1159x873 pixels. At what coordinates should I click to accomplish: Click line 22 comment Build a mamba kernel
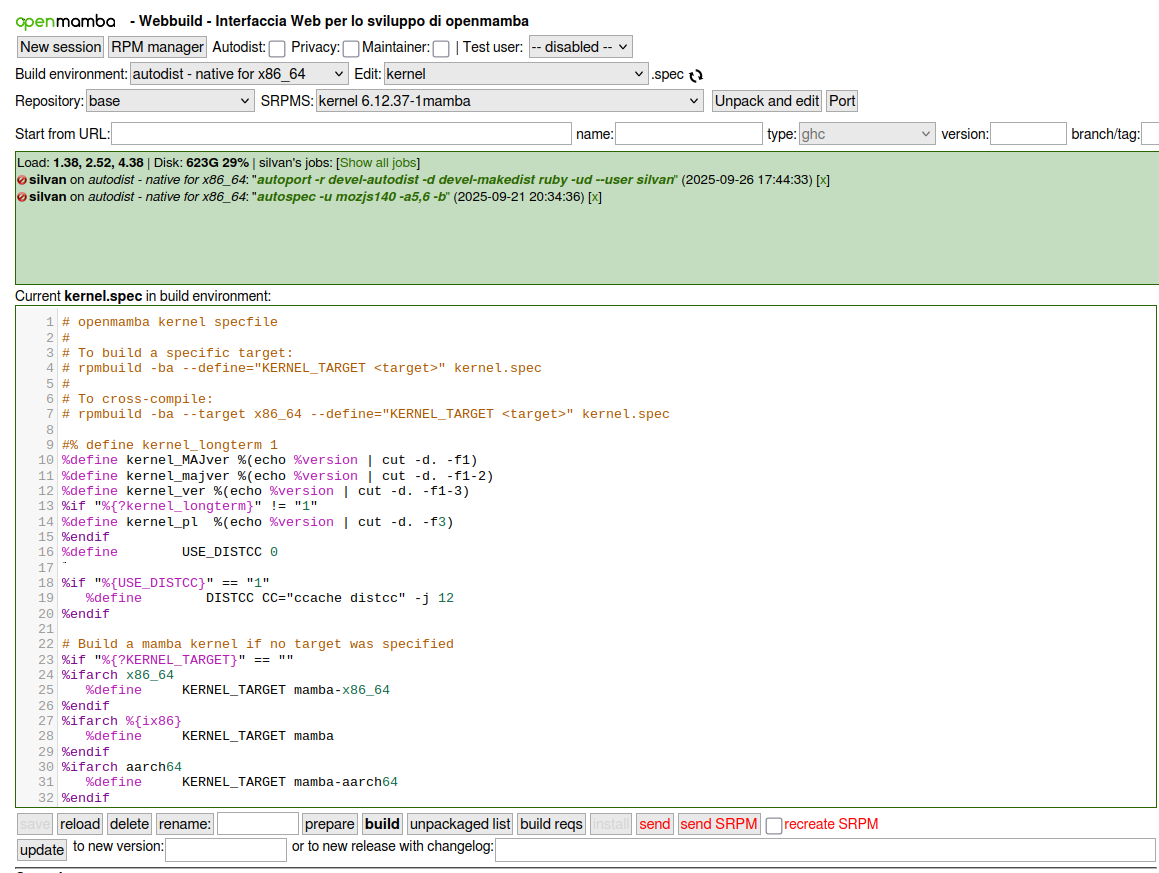[258, 645]
